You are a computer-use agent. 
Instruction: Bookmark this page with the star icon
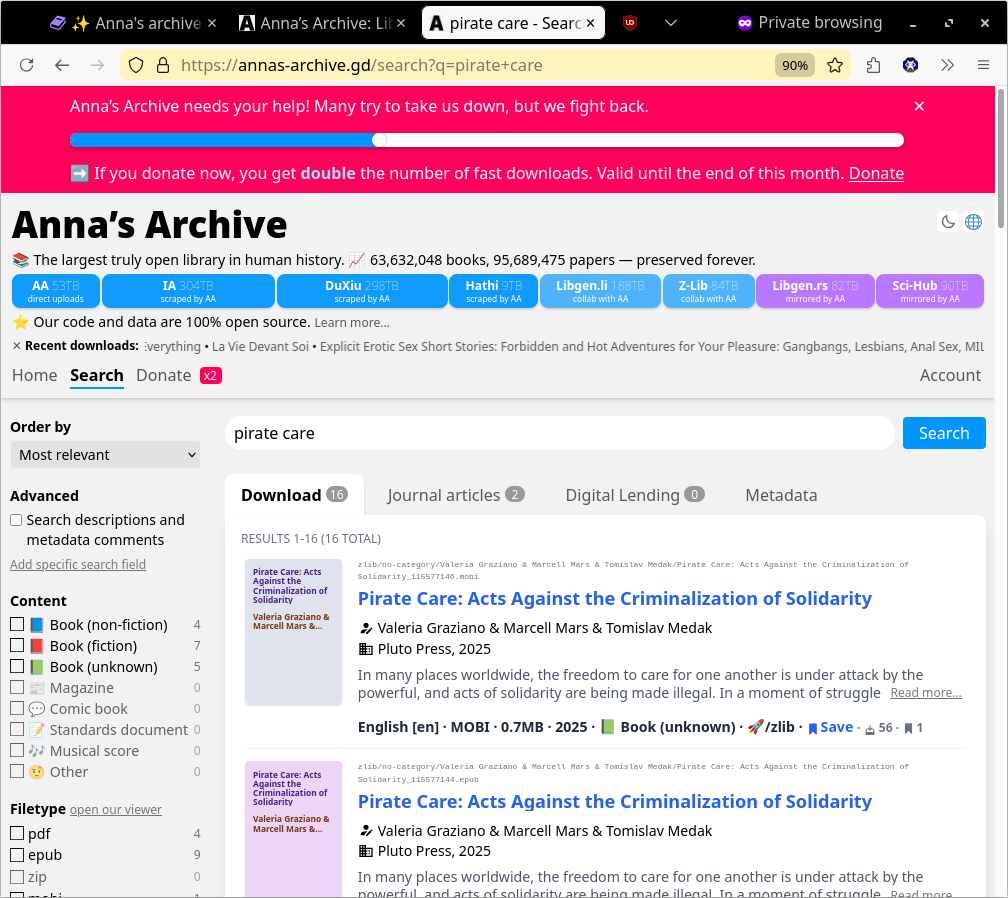(x=835, y=65)
